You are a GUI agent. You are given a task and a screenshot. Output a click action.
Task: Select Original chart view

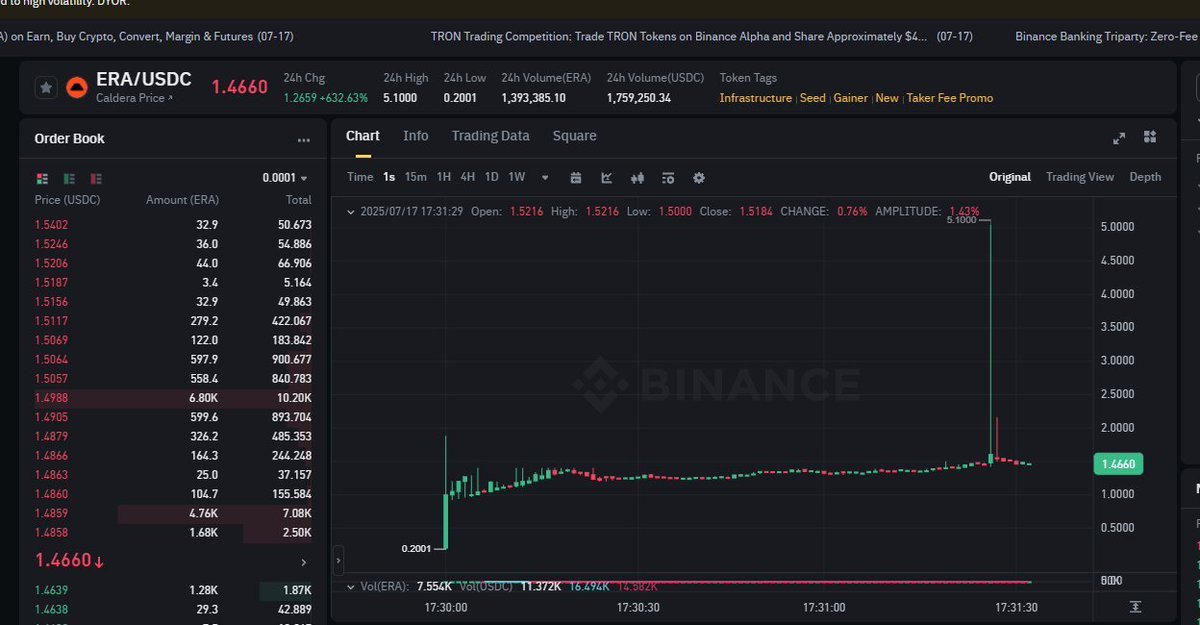tap(1010, 177)
